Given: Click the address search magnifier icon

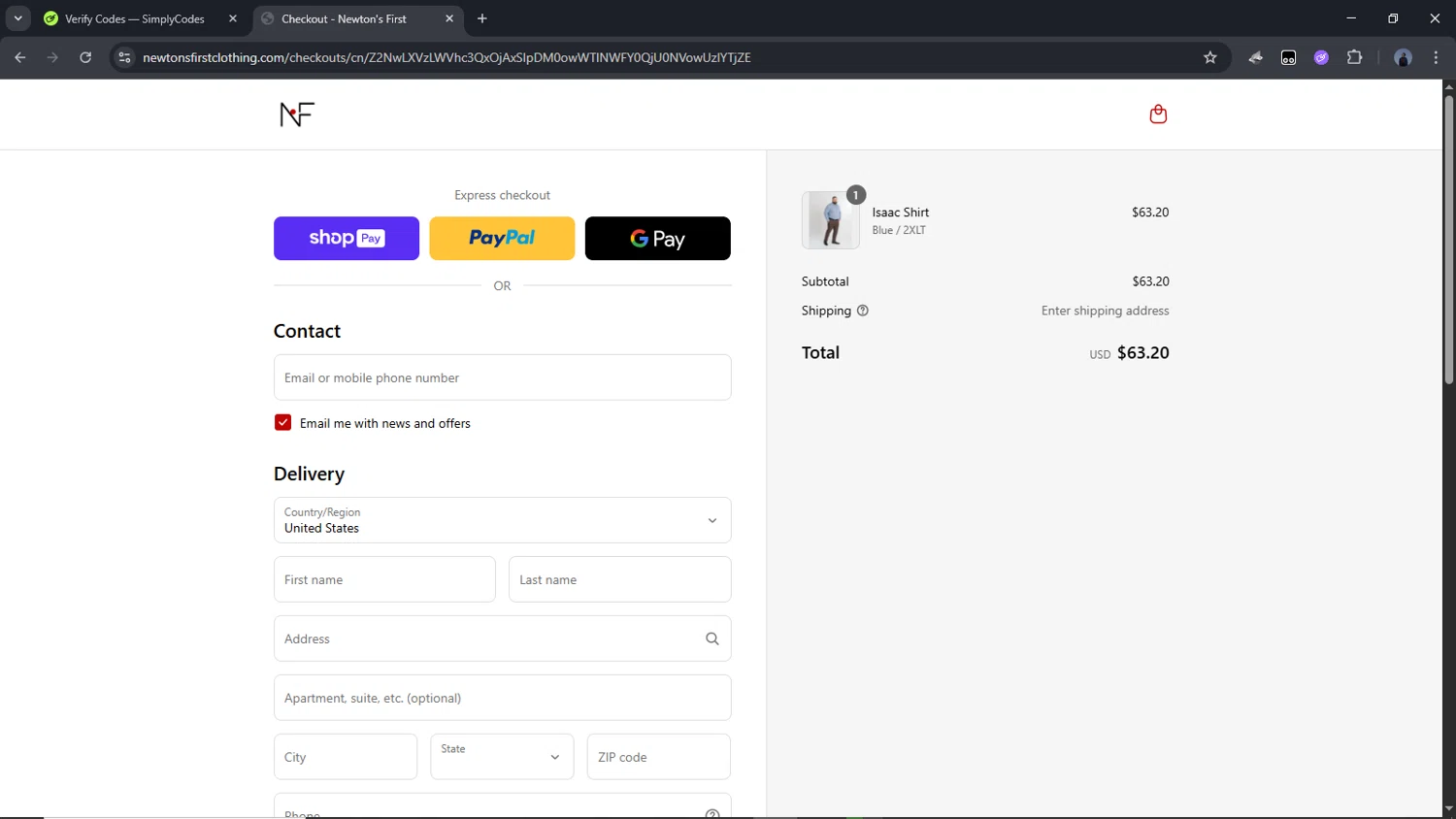Looking at the screenshot, I should pyautogui.click(x=712, y=639).
